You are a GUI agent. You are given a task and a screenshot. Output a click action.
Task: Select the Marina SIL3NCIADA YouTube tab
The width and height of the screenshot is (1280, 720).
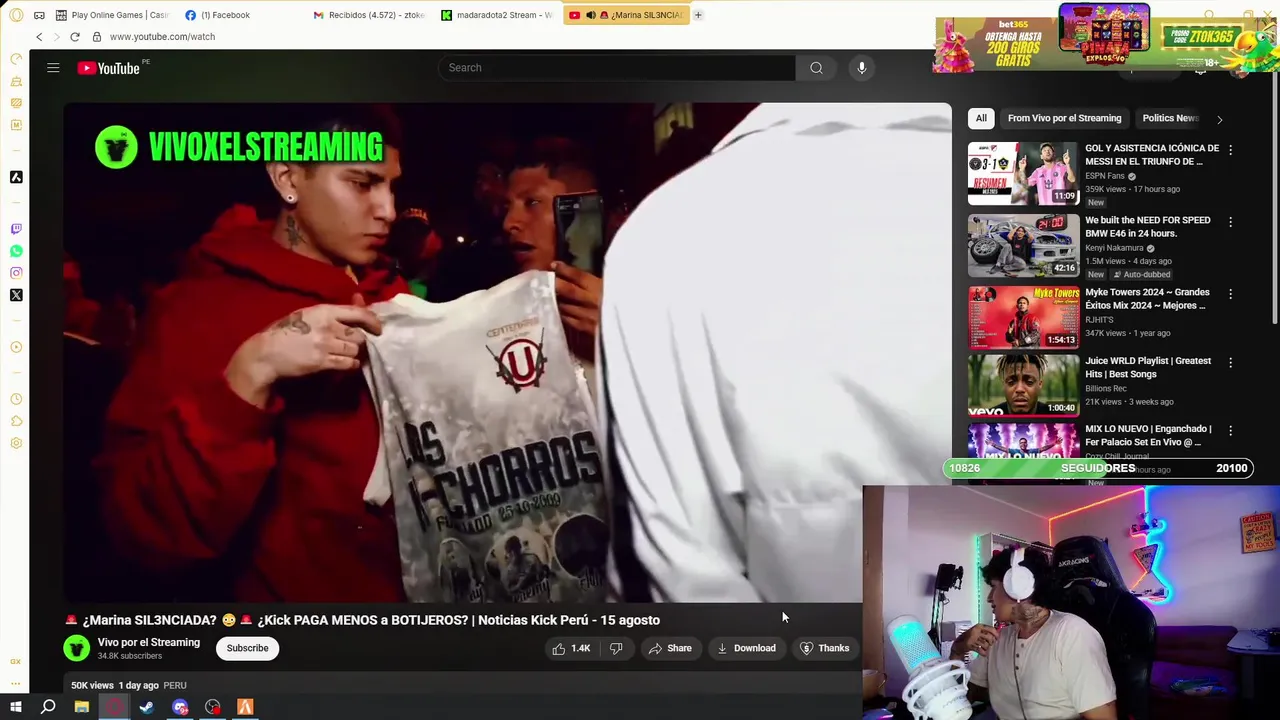(626, 15)
